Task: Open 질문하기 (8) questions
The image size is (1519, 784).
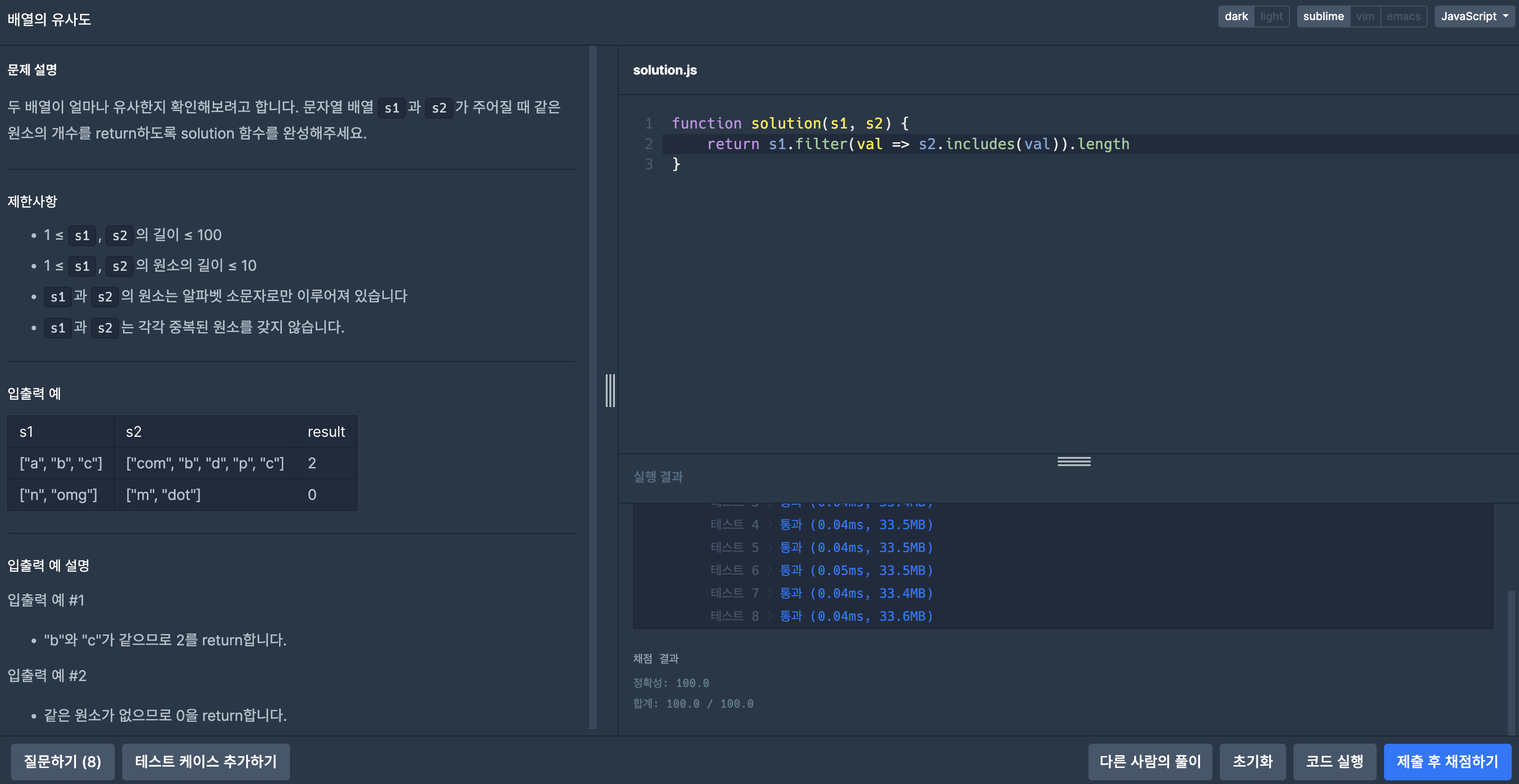Action: point(63,761)
